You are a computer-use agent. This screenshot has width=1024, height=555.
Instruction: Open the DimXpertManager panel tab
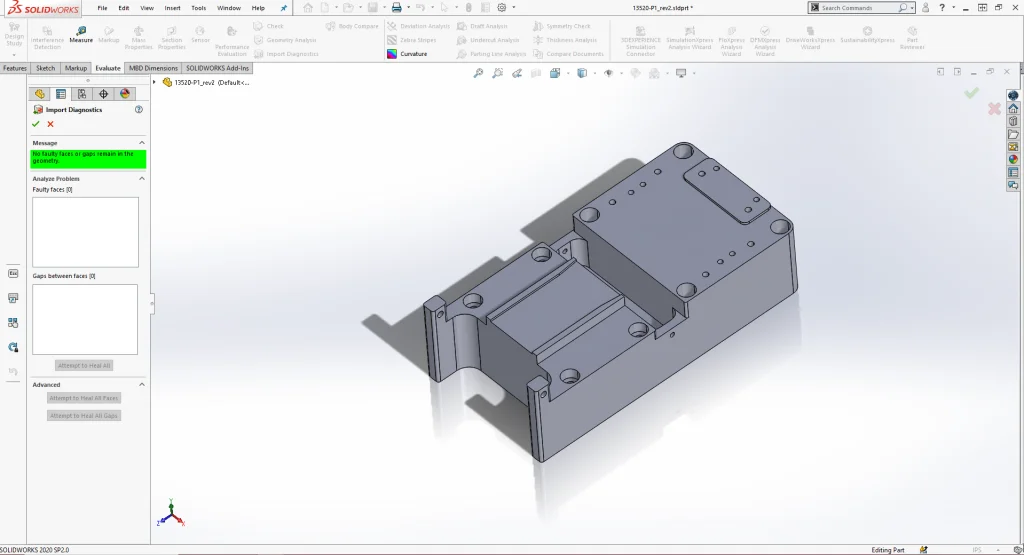point(104,93)
